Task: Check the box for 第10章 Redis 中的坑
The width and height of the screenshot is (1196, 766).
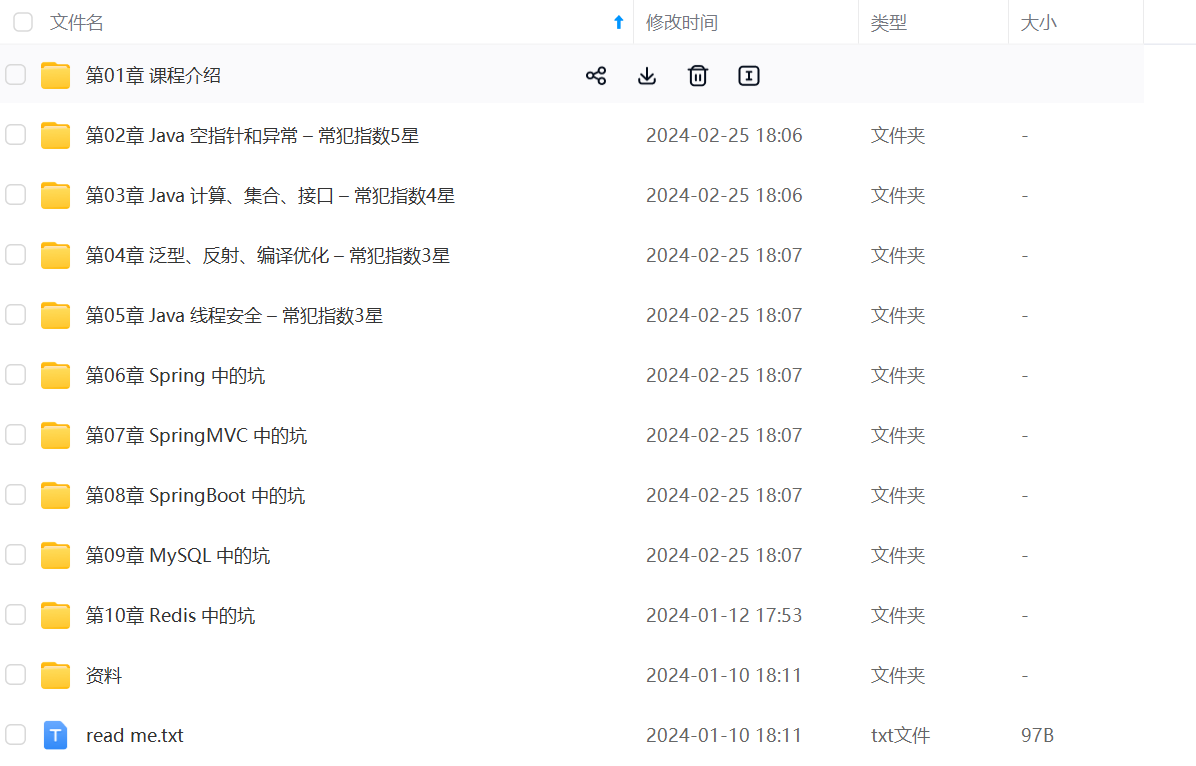Action: tap(15, 614)
